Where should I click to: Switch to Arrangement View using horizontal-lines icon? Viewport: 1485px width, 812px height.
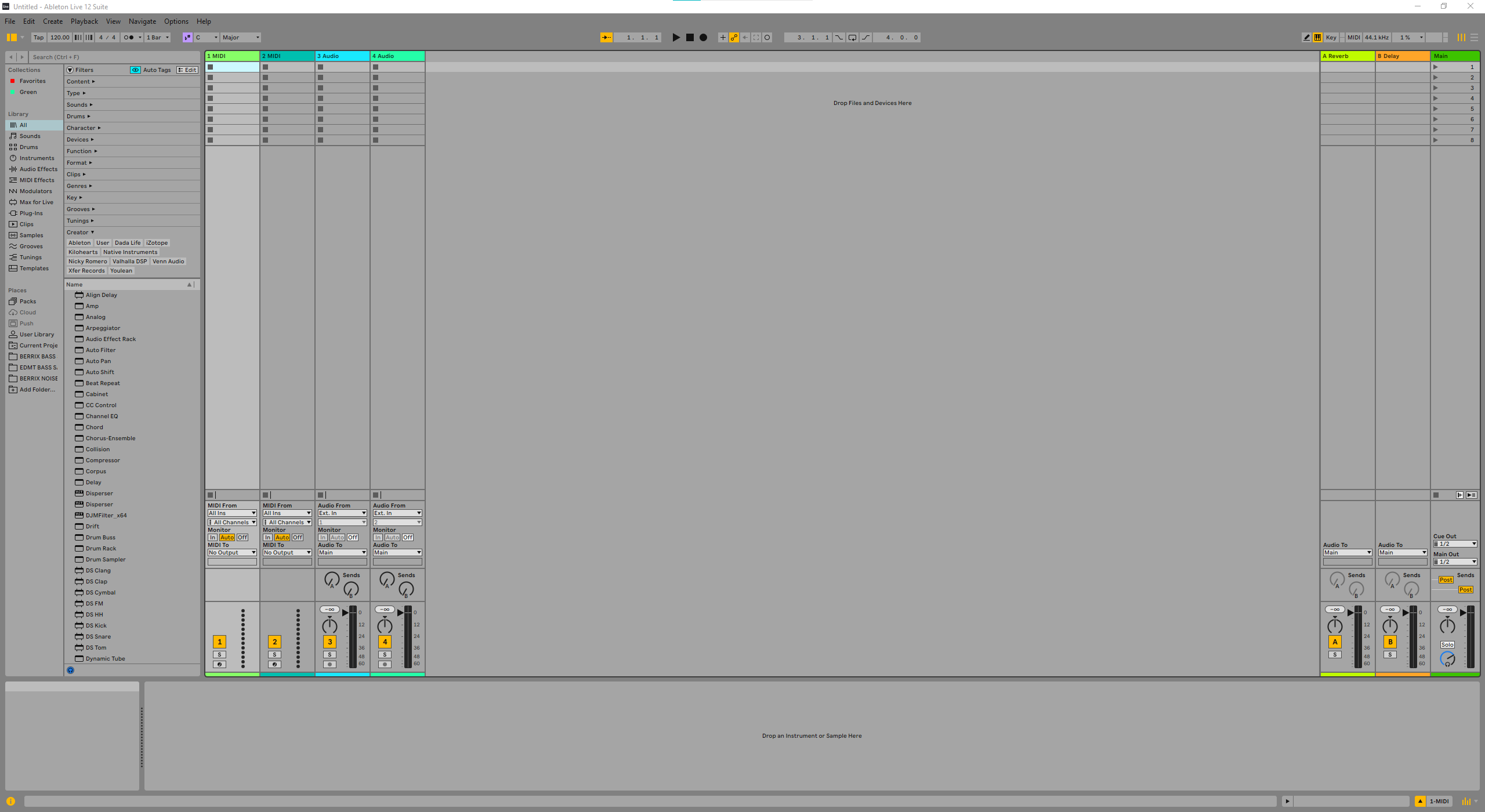(1474, 37)
